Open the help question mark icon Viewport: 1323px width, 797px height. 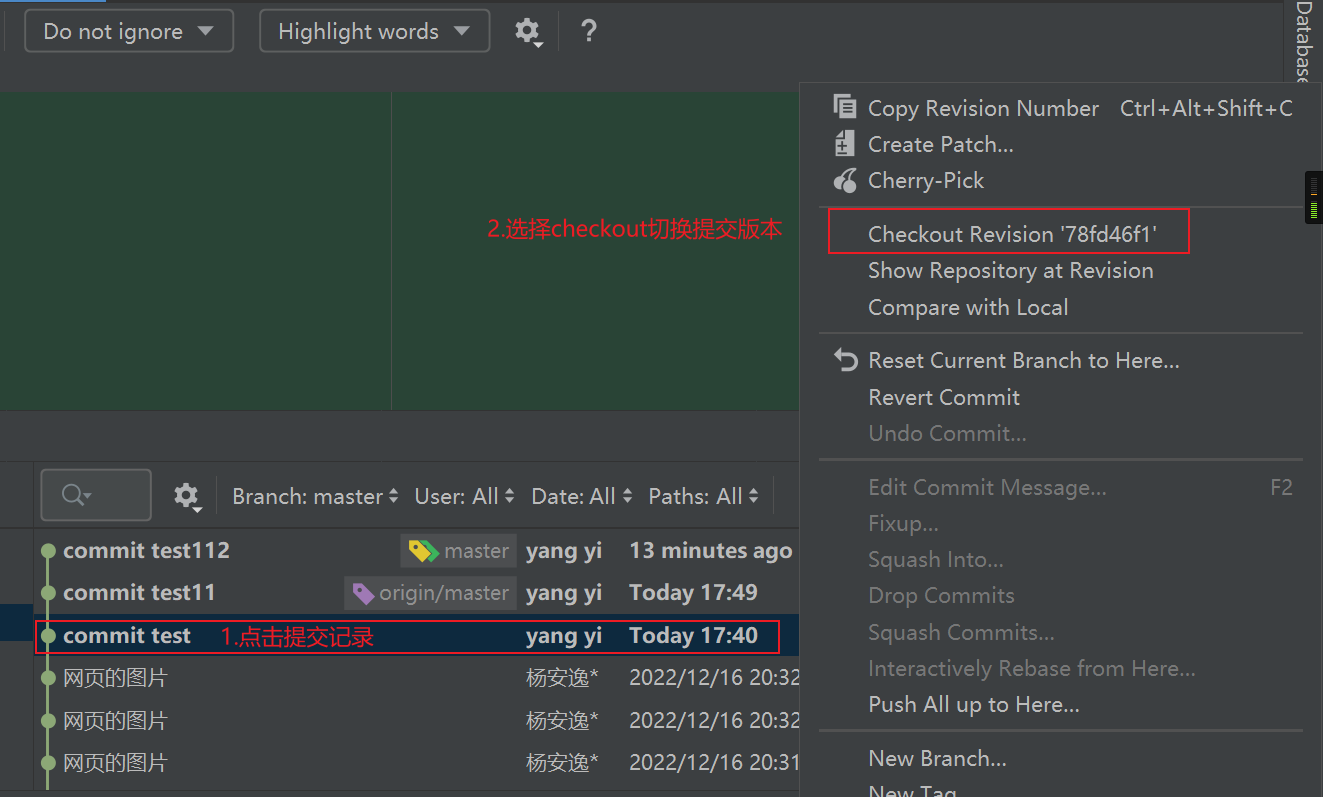589,31
